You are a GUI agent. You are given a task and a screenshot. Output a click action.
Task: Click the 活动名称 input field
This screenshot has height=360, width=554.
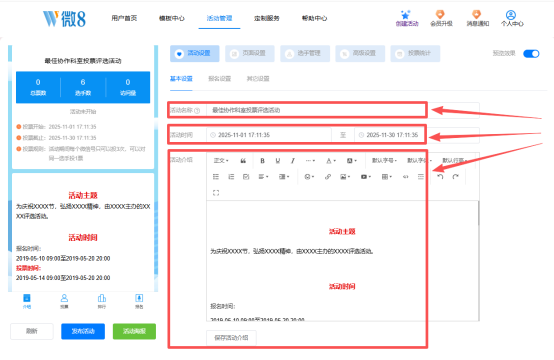click(x=343, y=110)
